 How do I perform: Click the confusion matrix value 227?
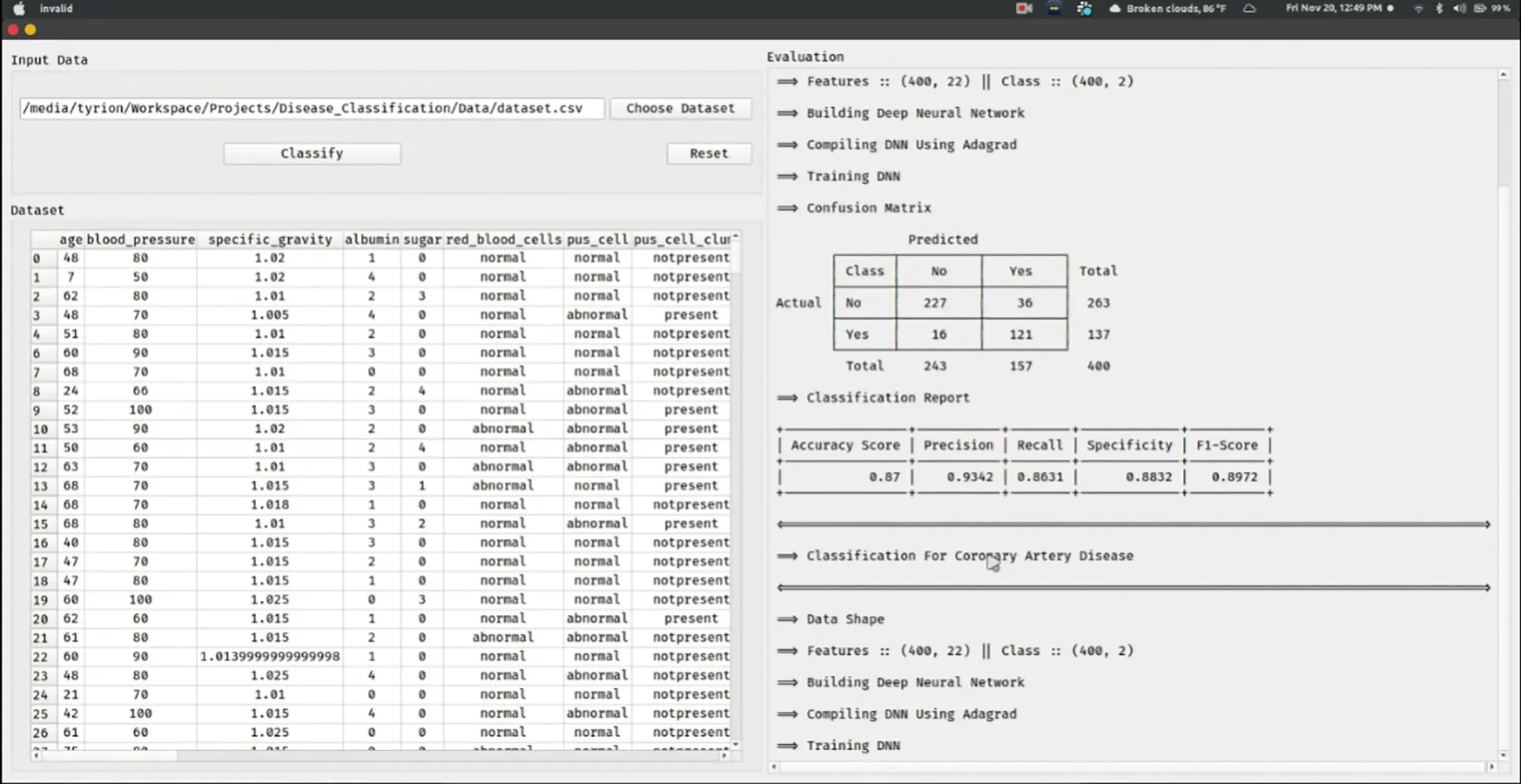click(x=935, y=303)
